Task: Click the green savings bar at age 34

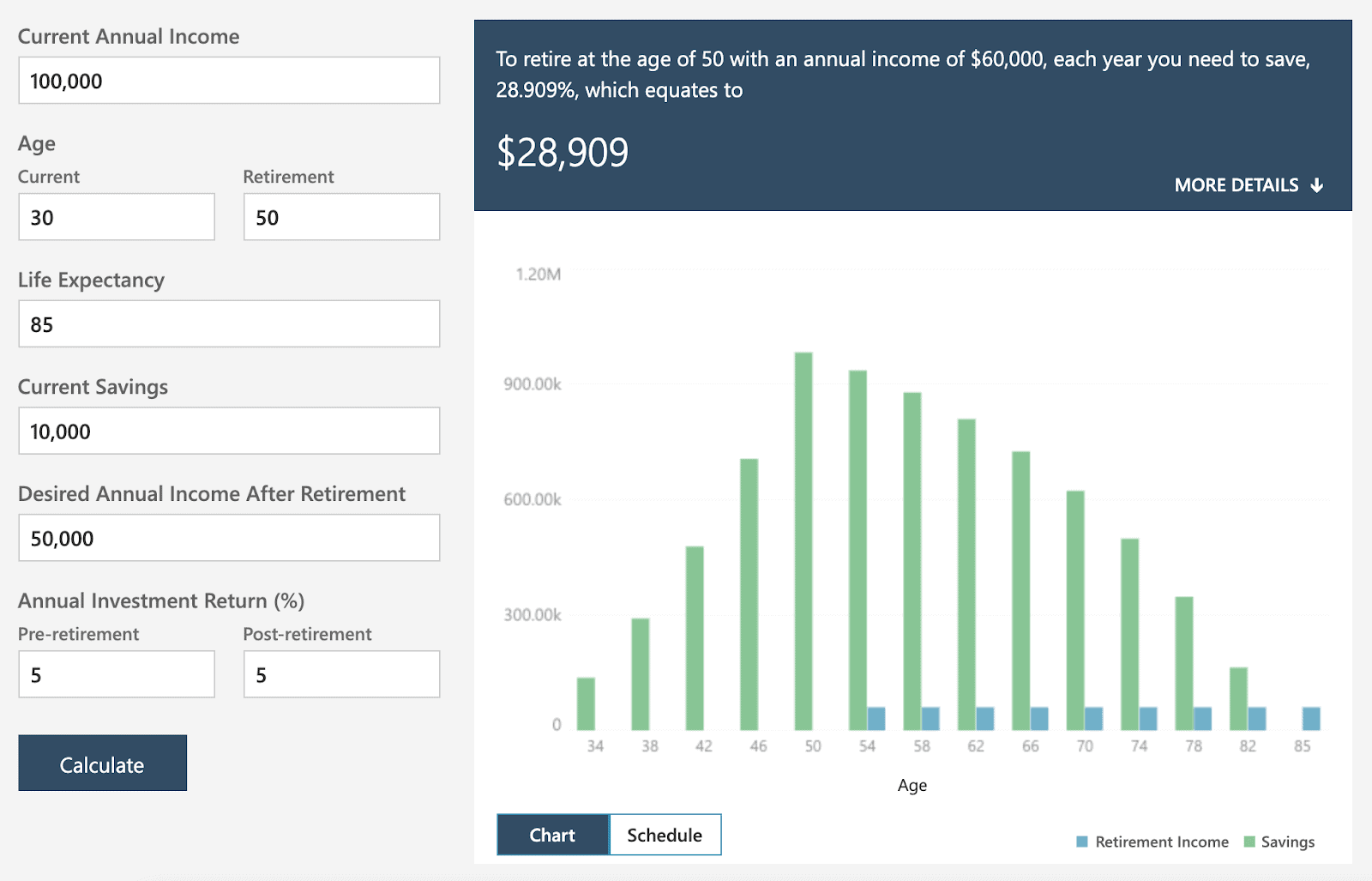Action: [x=586, y=703]
